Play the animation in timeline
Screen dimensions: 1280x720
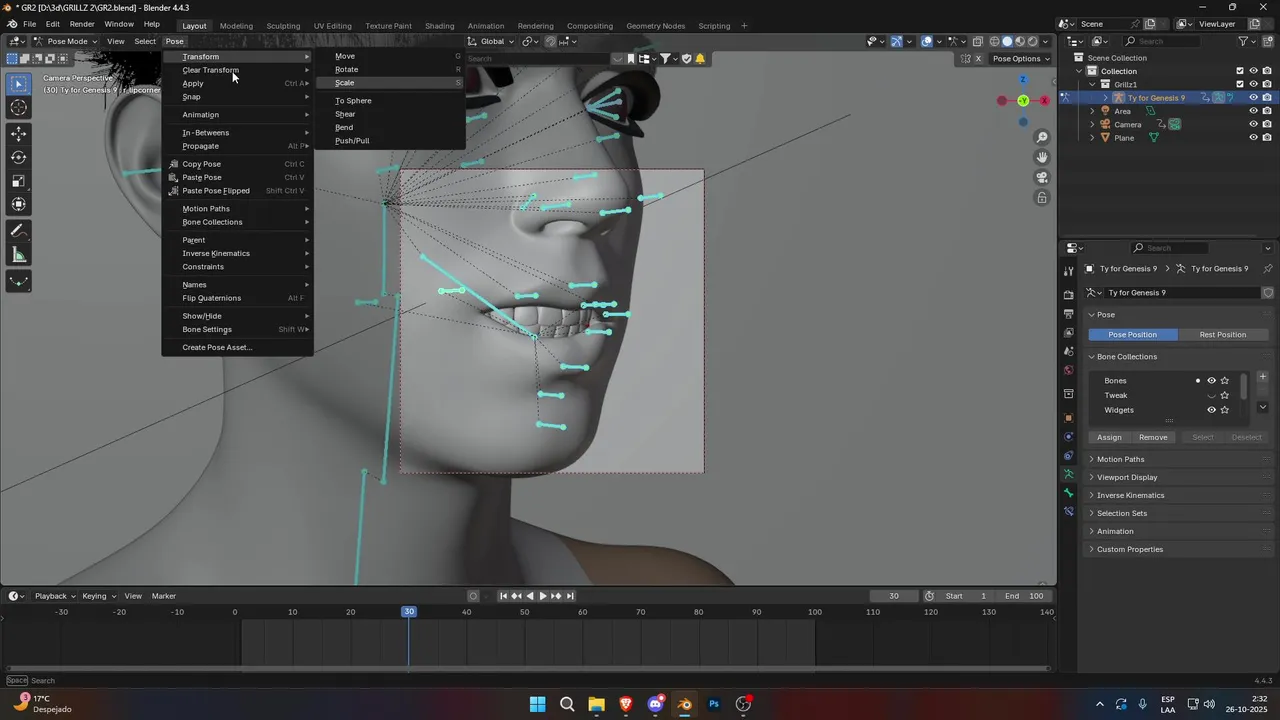pos(543,596)
